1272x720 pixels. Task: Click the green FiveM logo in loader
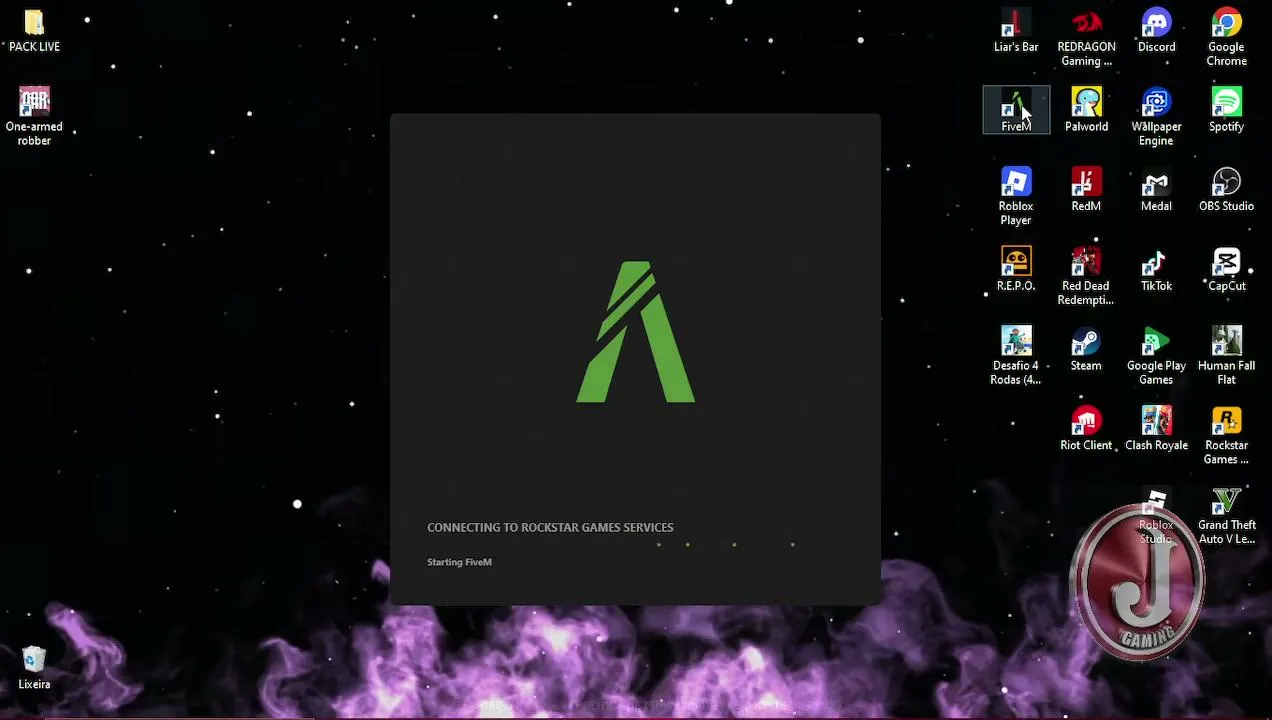point(636,332)
